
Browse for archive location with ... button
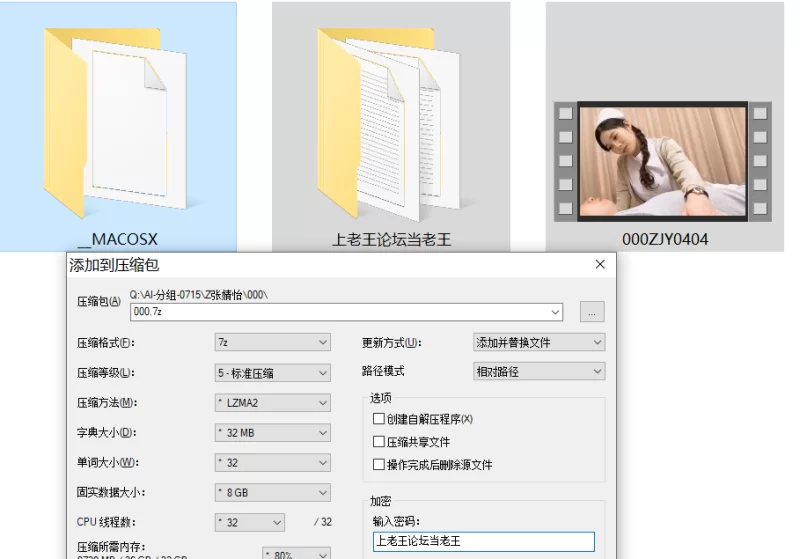pos(592,312)
